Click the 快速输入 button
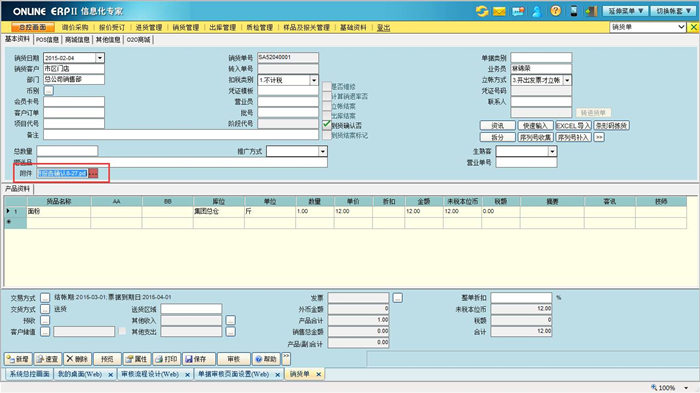The height and width of the screenshot is (393, 700). point(535,125)
